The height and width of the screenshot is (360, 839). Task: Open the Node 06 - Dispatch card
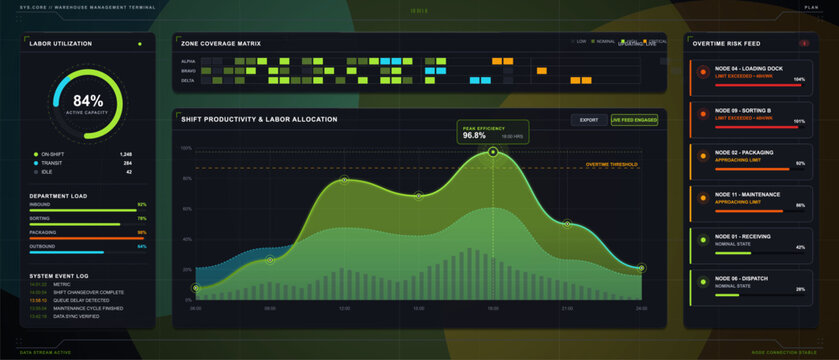[x=751, y=288]
